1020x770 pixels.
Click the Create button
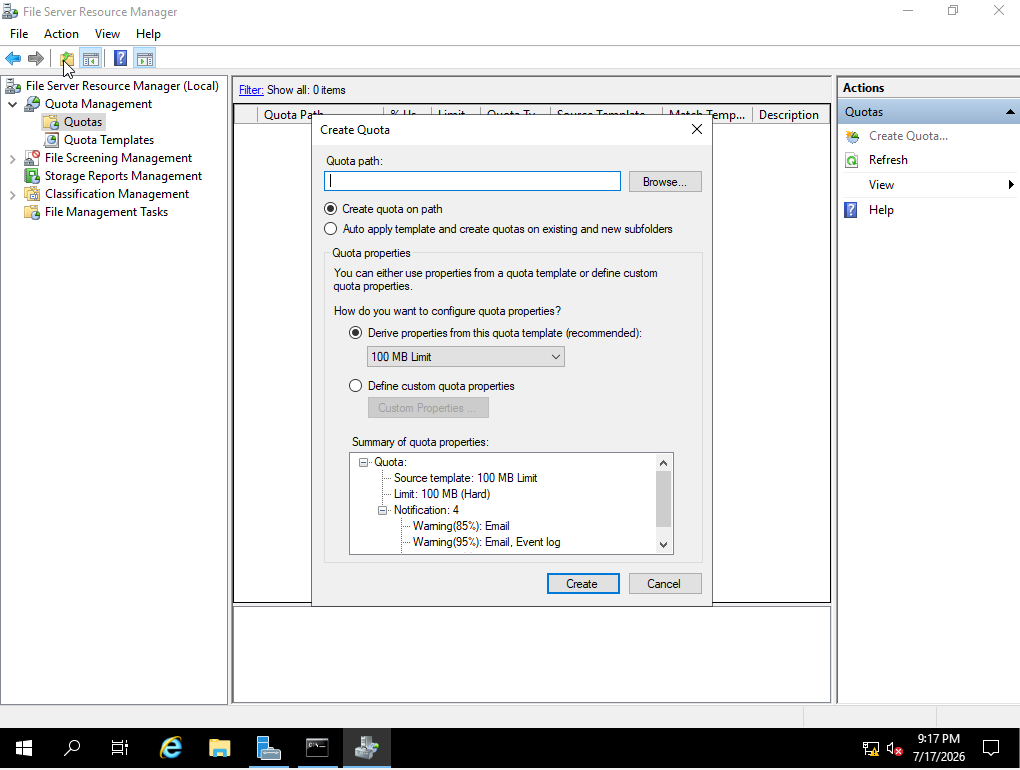pyautogui.click(x=583, y=583)
